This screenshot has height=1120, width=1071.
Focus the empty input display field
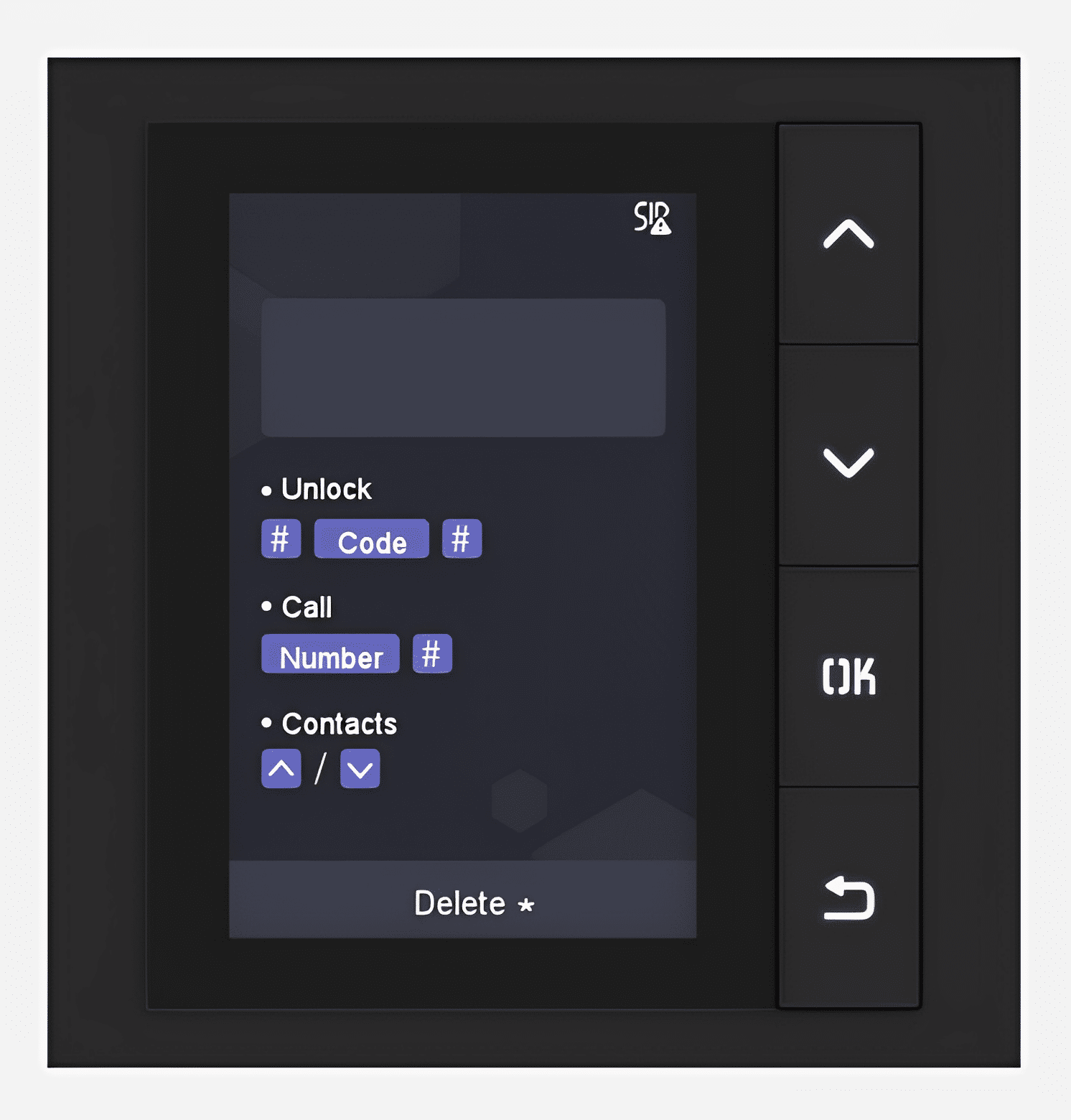tap(463, 368)
